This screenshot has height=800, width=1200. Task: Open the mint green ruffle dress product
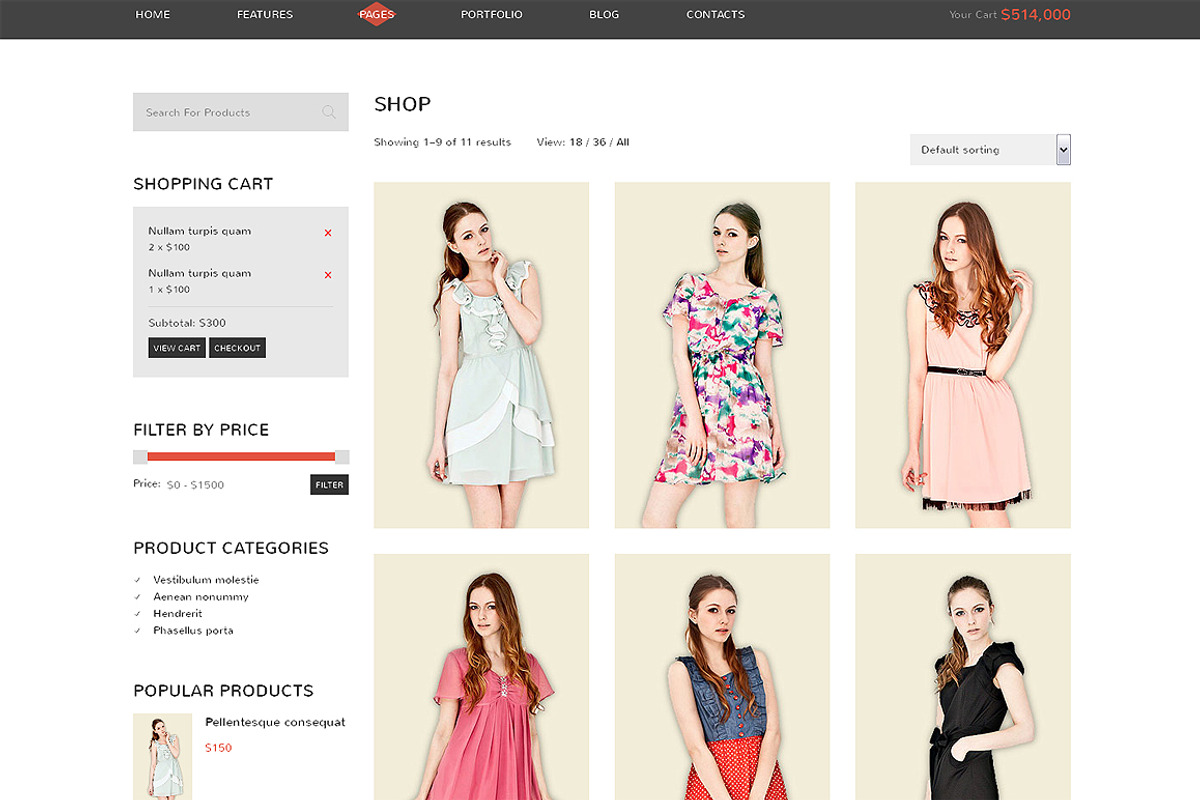(481, 355)
